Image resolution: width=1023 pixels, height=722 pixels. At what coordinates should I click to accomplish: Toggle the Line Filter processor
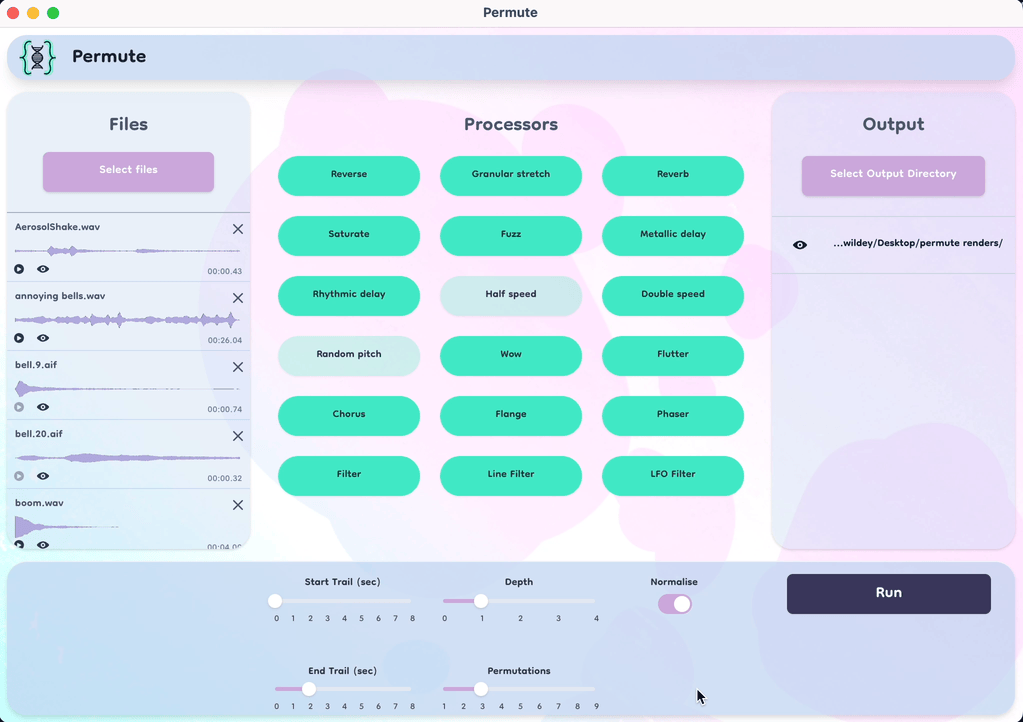click(x=511, y=475)
